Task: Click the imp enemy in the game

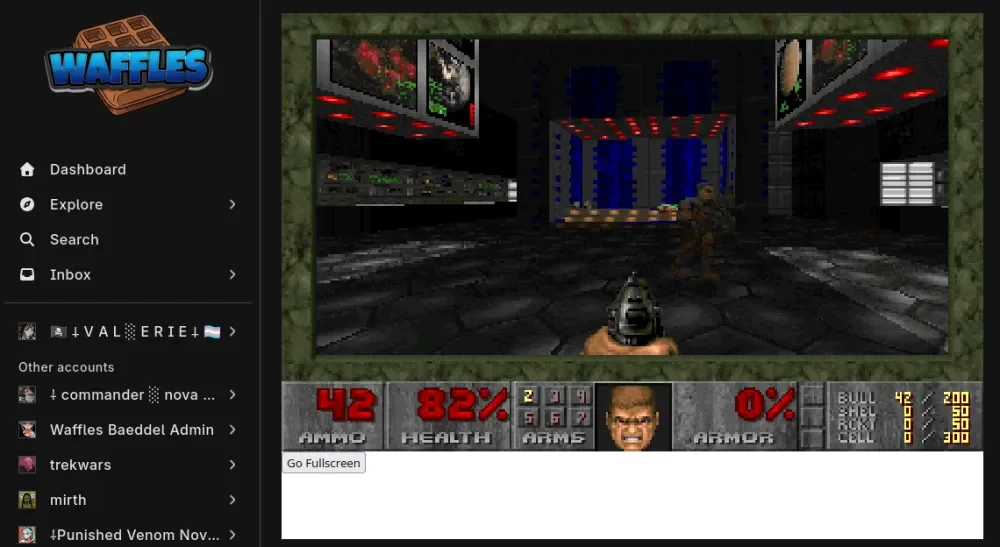Action: point(703,231)
